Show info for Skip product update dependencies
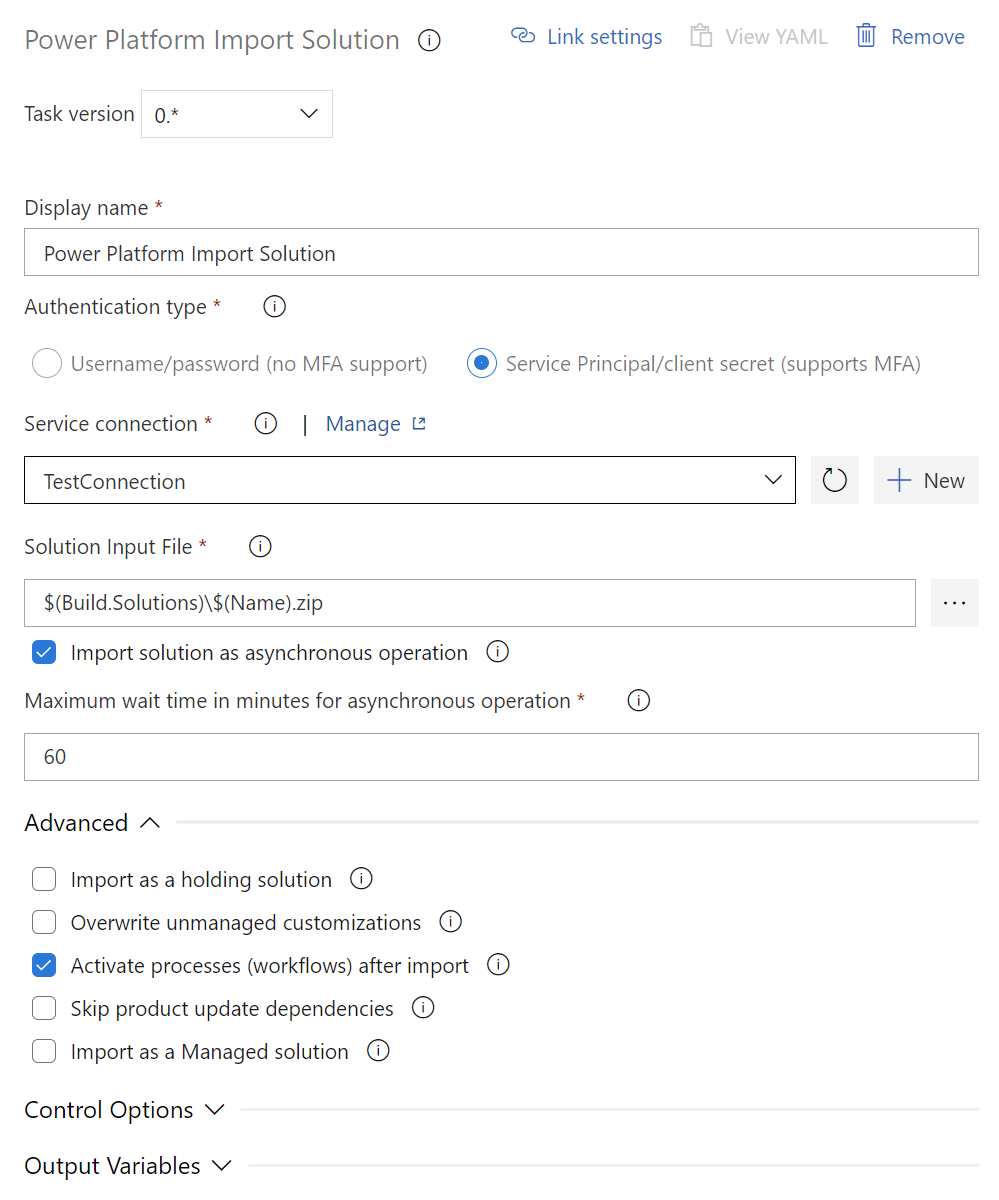This screenshot has height=1200, width=999. pyautogui.click(x=423, y=1008)
